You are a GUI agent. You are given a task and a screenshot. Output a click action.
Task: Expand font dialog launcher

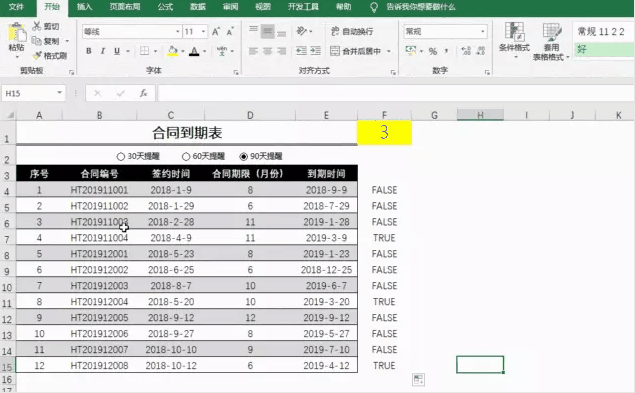pyautogui.click(x=236, y=72)
